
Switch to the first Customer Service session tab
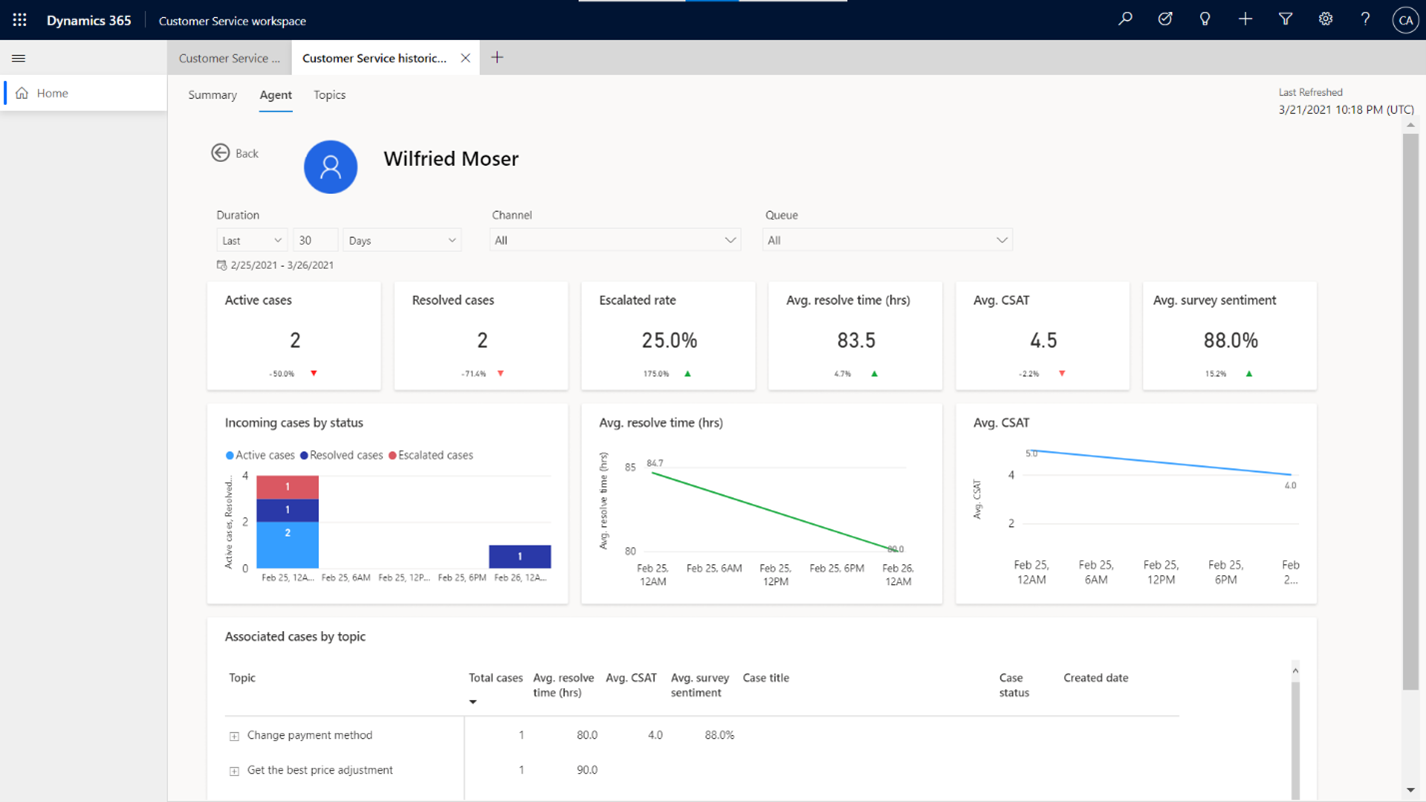coord(229,58)
